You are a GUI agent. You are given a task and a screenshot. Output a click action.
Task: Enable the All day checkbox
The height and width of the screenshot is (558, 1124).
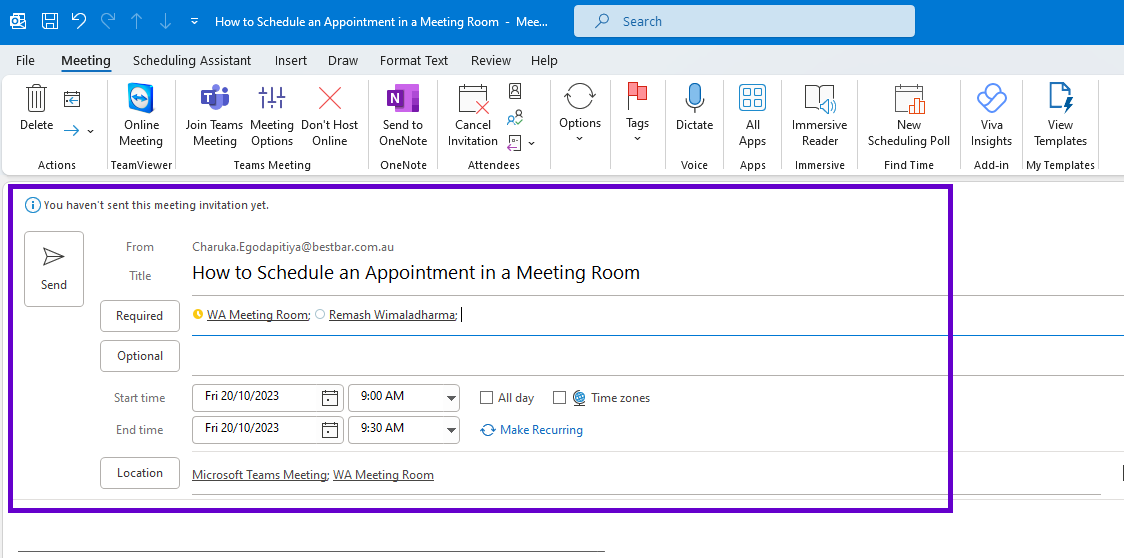[x=487, y=397]
